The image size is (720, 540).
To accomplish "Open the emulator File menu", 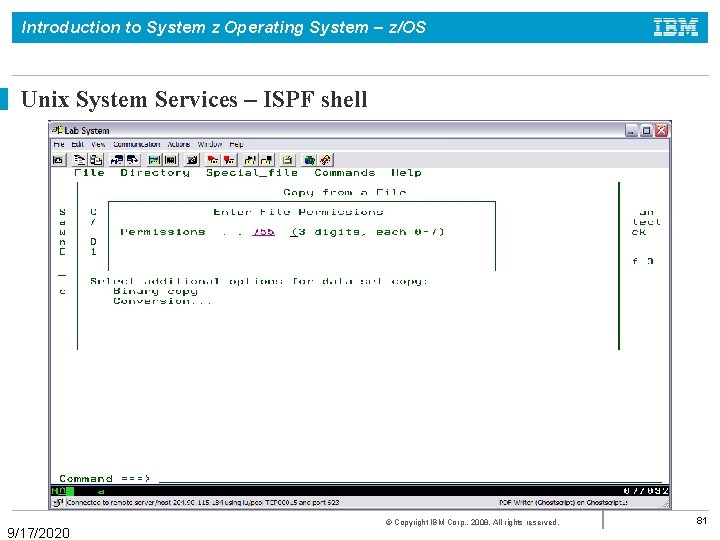I will pos(59,144).
